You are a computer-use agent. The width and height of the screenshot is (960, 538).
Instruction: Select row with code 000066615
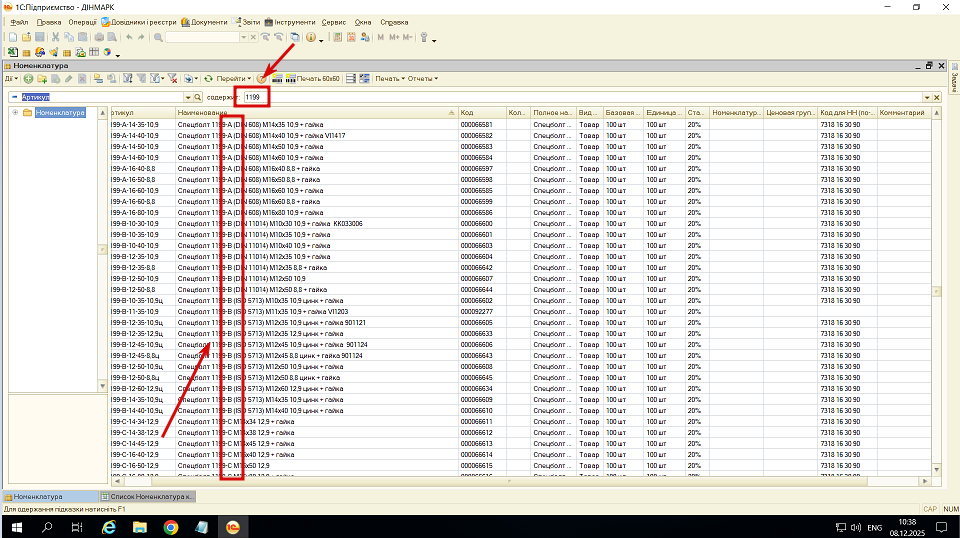point(521,466)
